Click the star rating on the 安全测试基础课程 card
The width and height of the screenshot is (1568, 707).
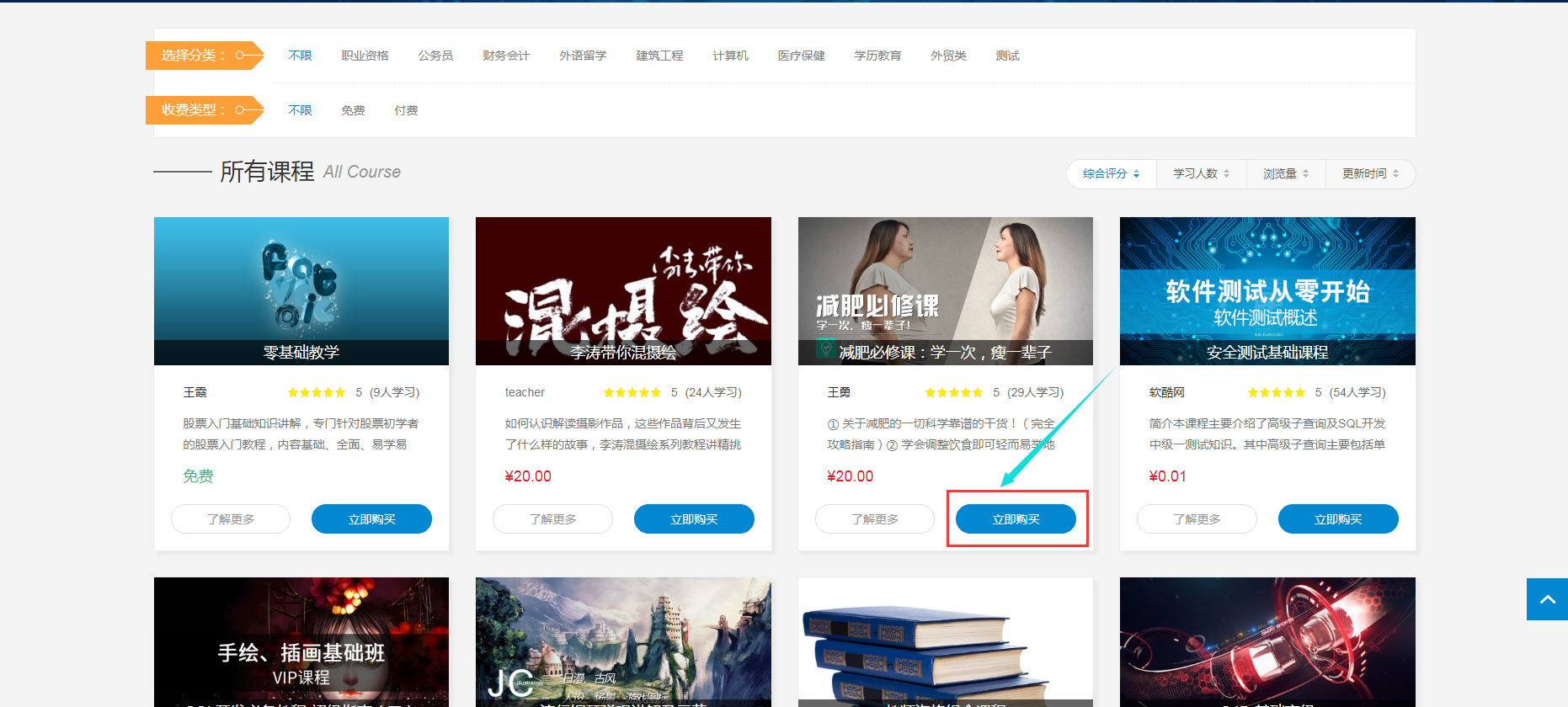click(1277, 392)
